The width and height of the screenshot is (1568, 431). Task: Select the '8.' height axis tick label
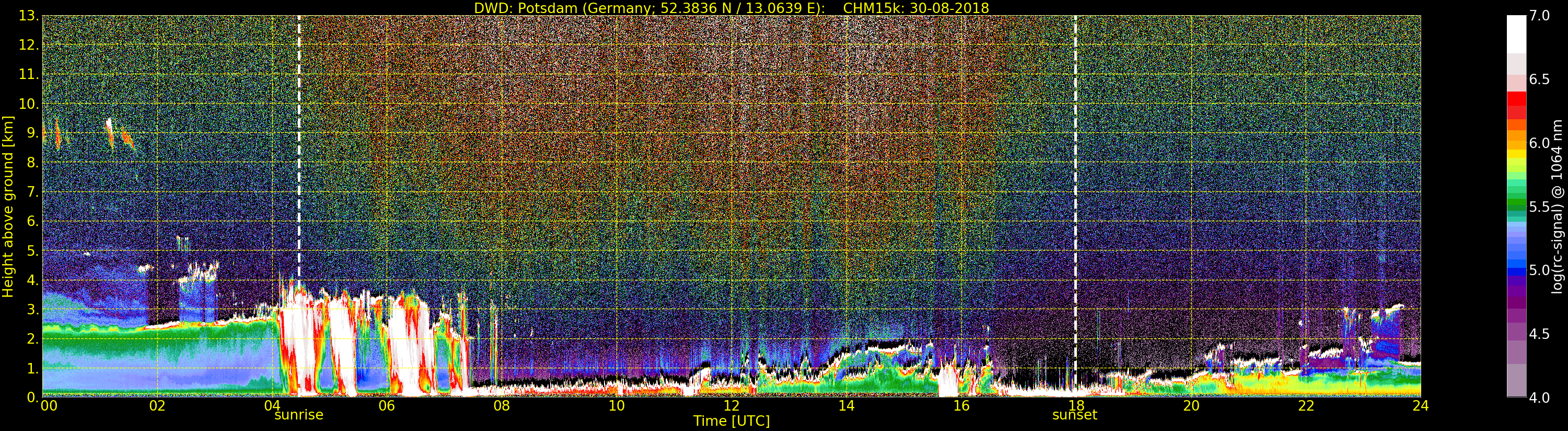pyautogui.click(x=33, y=163)
